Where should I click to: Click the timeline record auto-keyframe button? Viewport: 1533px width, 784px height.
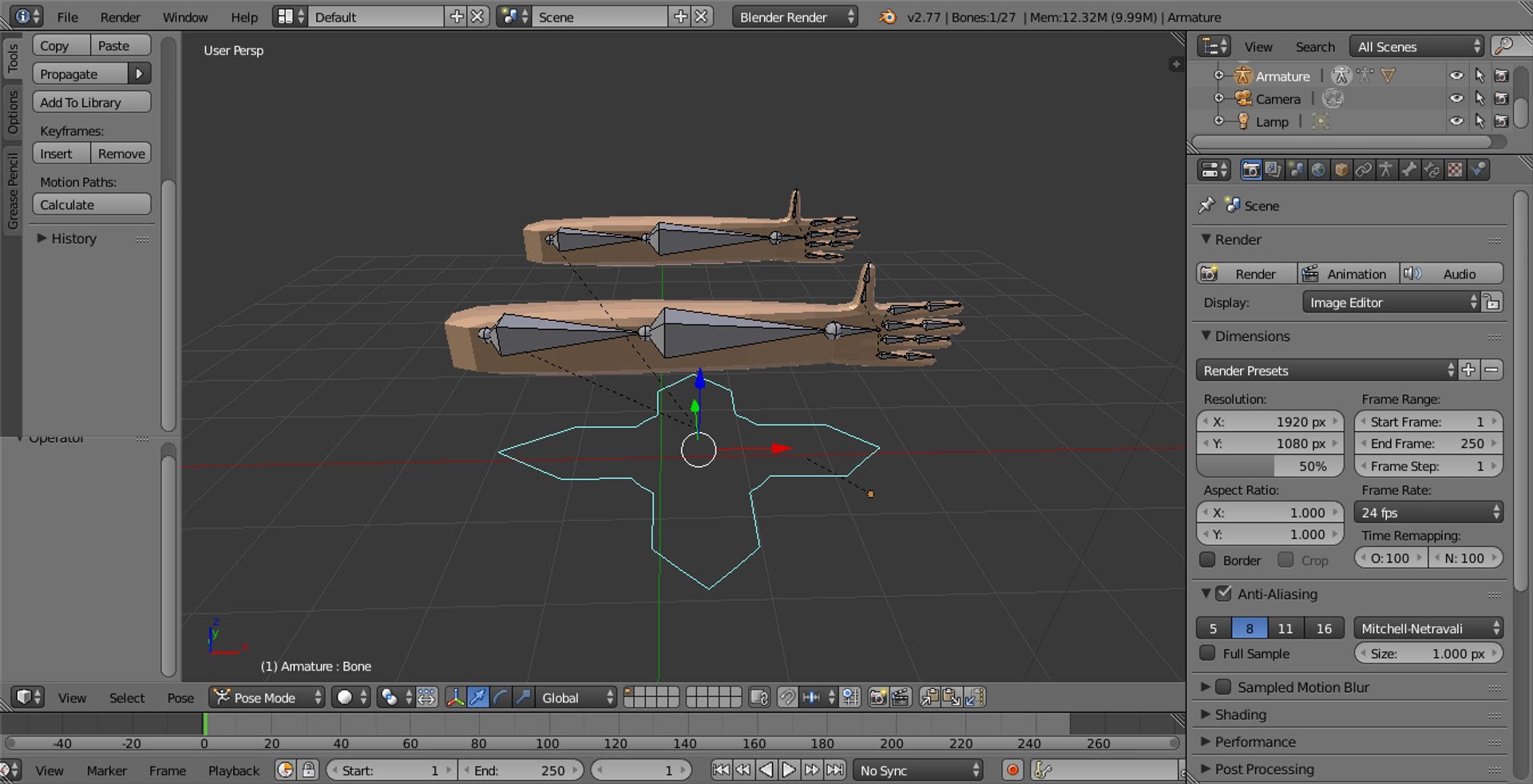[x=1012, y=770]
